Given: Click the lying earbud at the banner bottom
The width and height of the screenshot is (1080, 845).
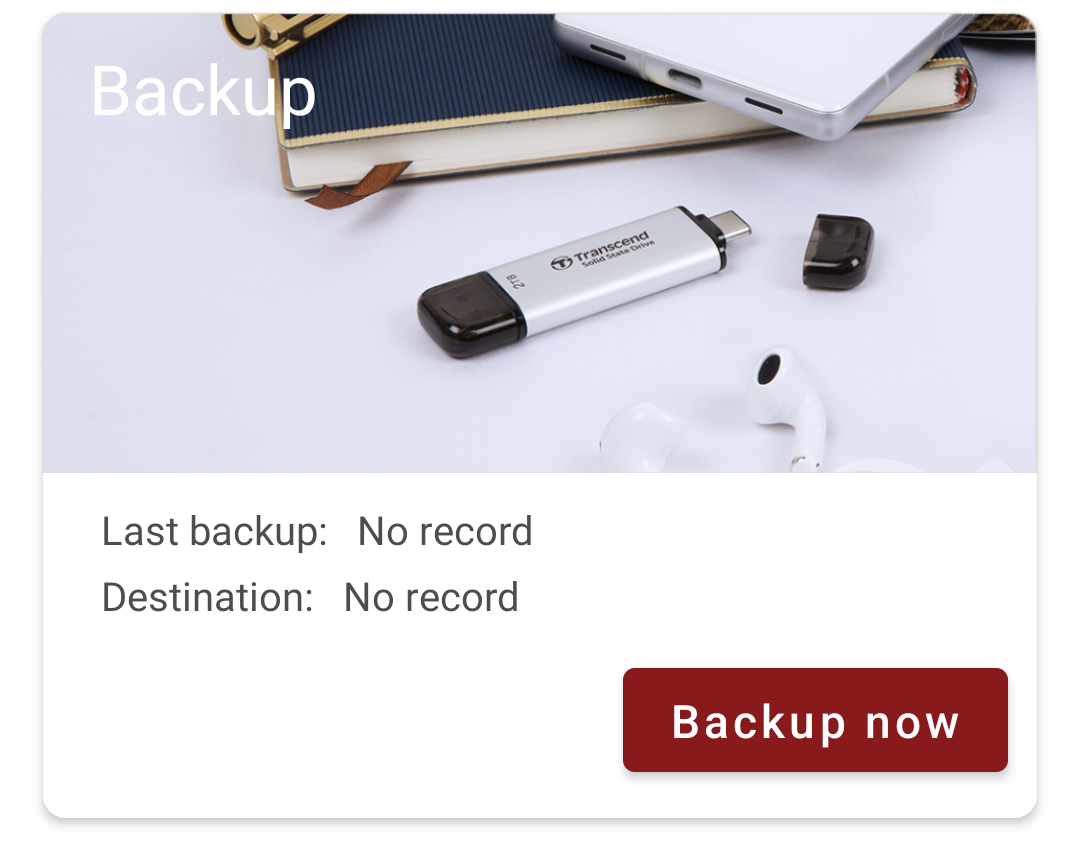Looking at the screenshot, I should coord(641,439).
